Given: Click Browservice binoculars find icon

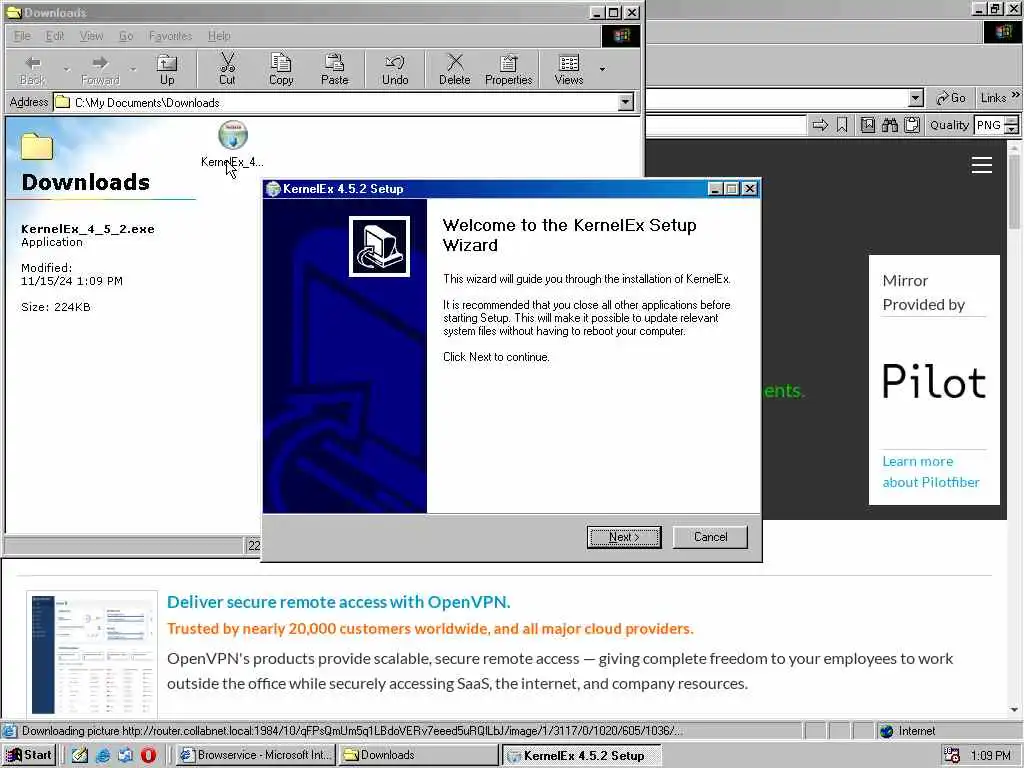Looking at the screenshot, I should 889,125.
